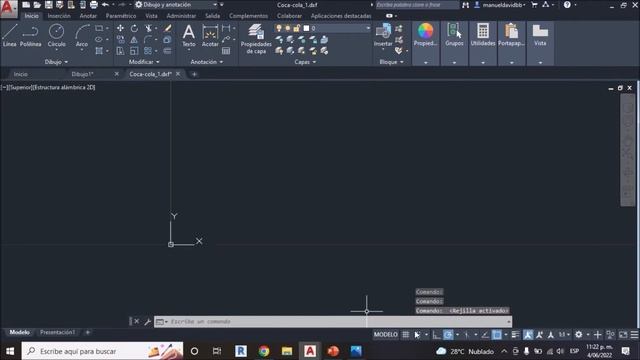This screenshot has width=640, height=360.
Task: Select the Rectangle tool in Dibujo panel
Action: 99,28
